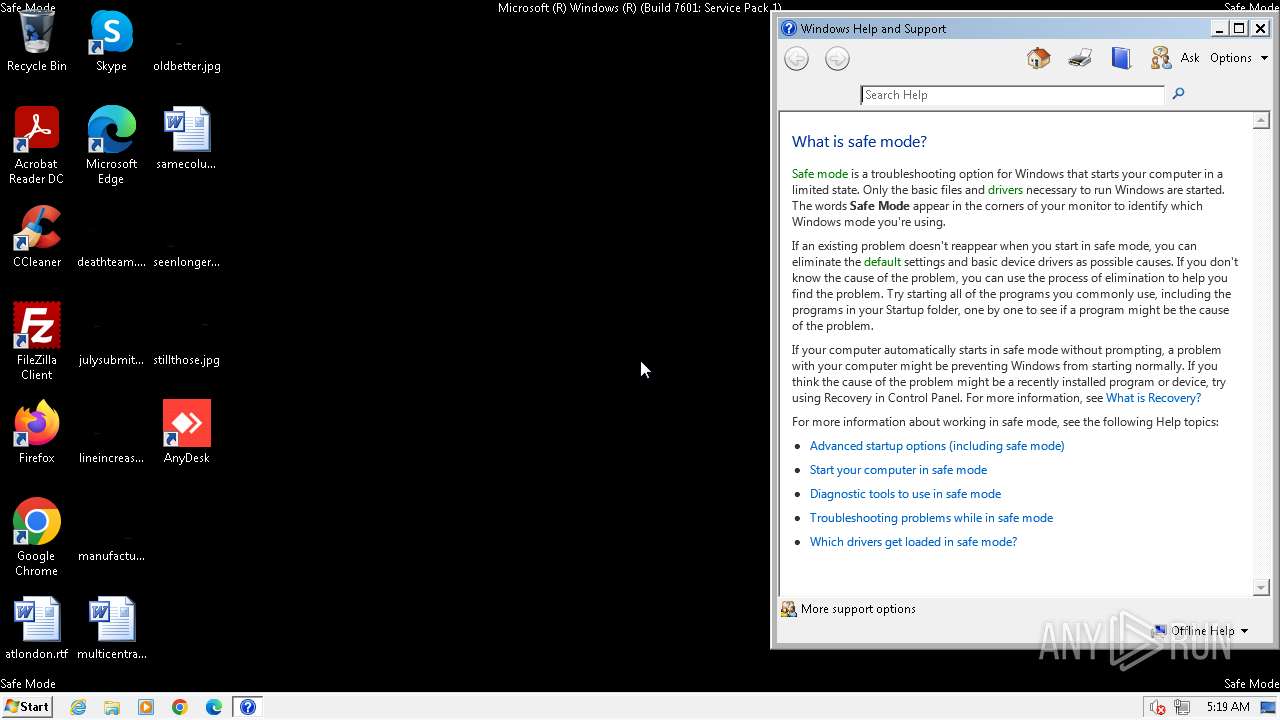This screenshot has height=720, width=1280.
Task: Click the Print icon in Help toolbar
Action: [x=1080, y=59]
